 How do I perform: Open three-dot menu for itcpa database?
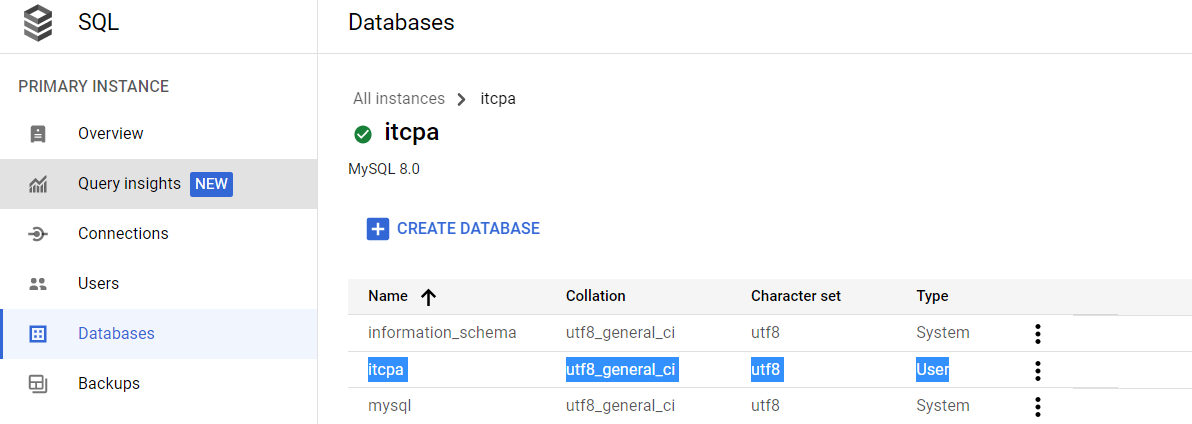tap(1038, 371)
